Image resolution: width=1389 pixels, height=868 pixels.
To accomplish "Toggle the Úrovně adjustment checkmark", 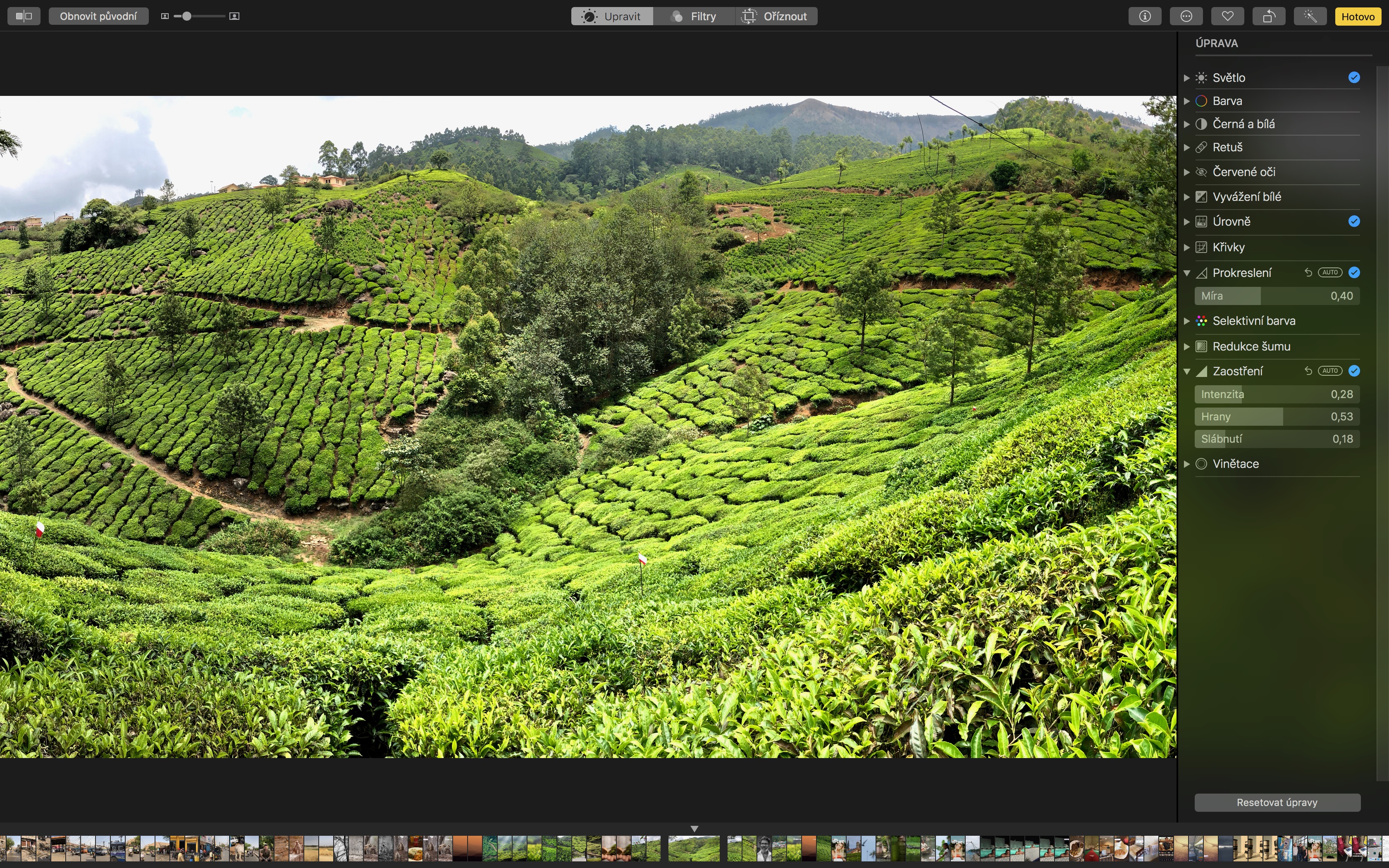I will (x=1354, y=222).
